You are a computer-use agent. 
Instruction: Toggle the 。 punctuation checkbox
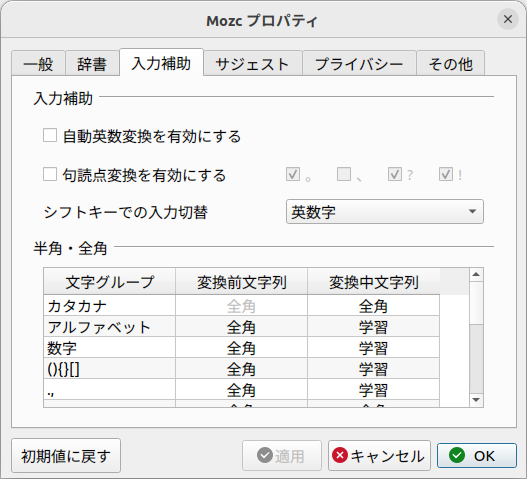(293, 174)
